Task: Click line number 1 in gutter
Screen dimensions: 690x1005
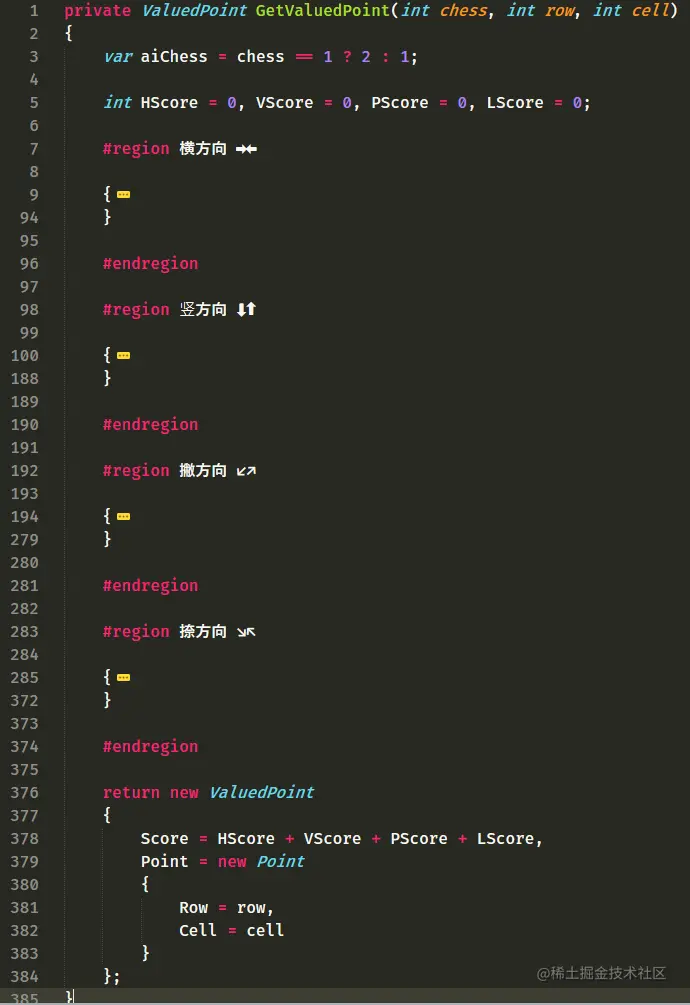Action: 34,11
